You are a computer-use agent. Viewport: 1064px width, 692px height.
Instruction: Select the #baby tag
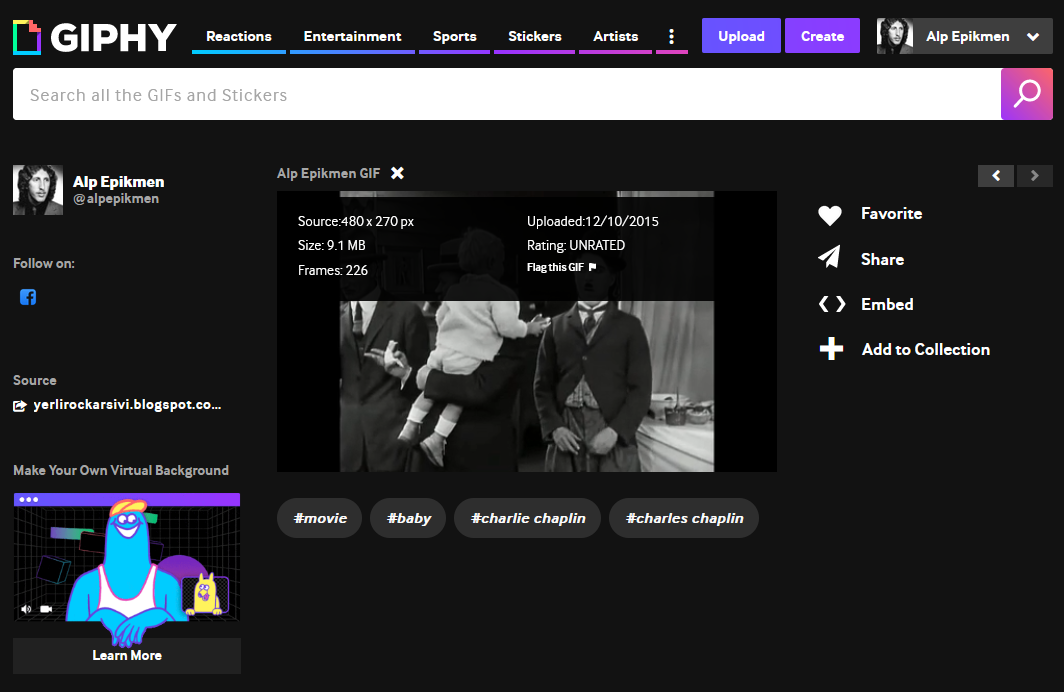click(x=408, y=518)
